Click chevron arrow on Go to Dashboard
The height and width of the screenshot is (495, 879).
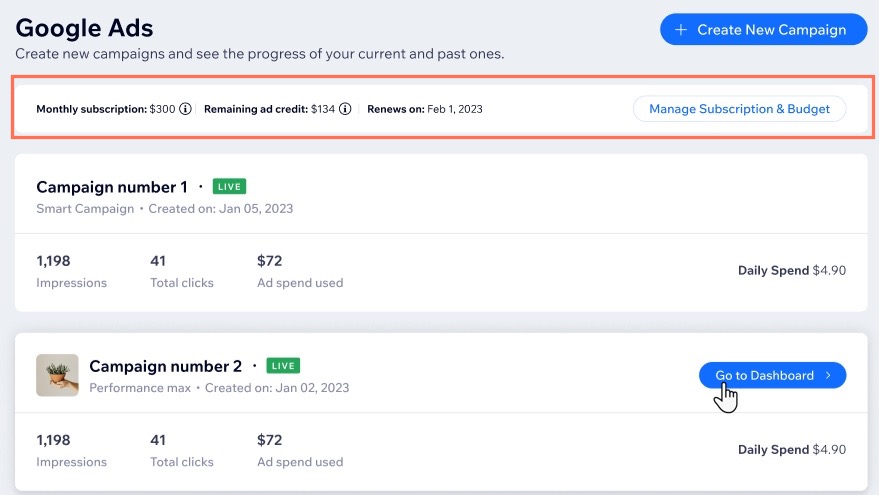click(x=828, y=376)
